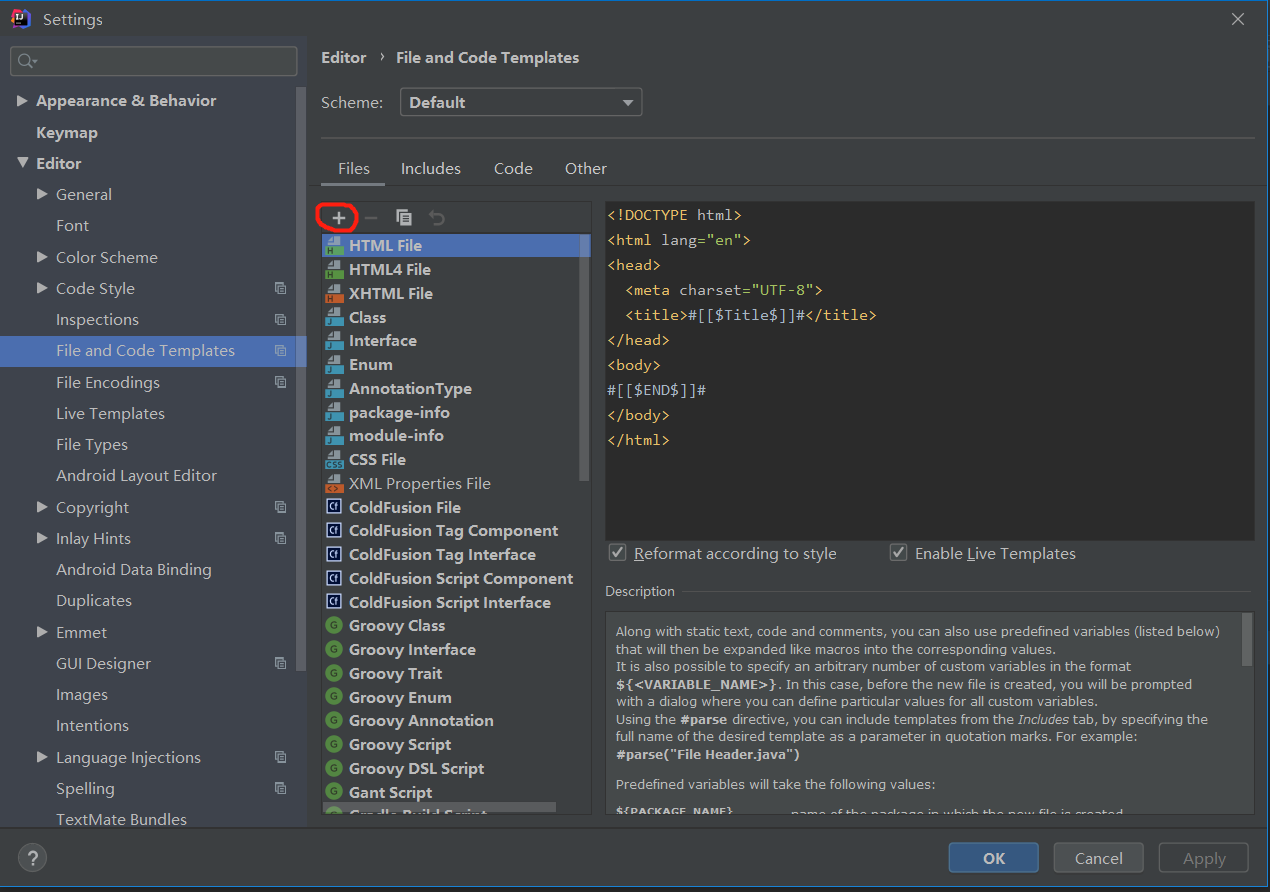The image size is (1270, 892).
Task: Click copy icon beside Code Style
Action: 280,289
